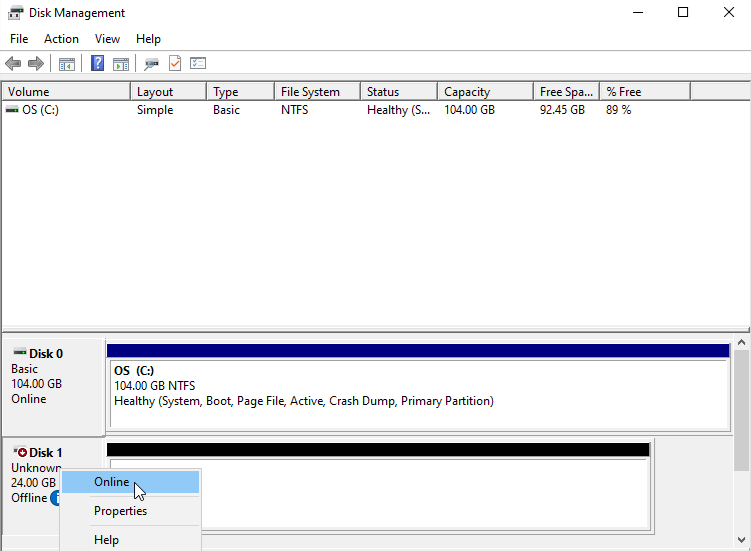Viewport: 751px width, 551px height.
Task: Click the checklist Settings toolbar icon
Action: 198,64
